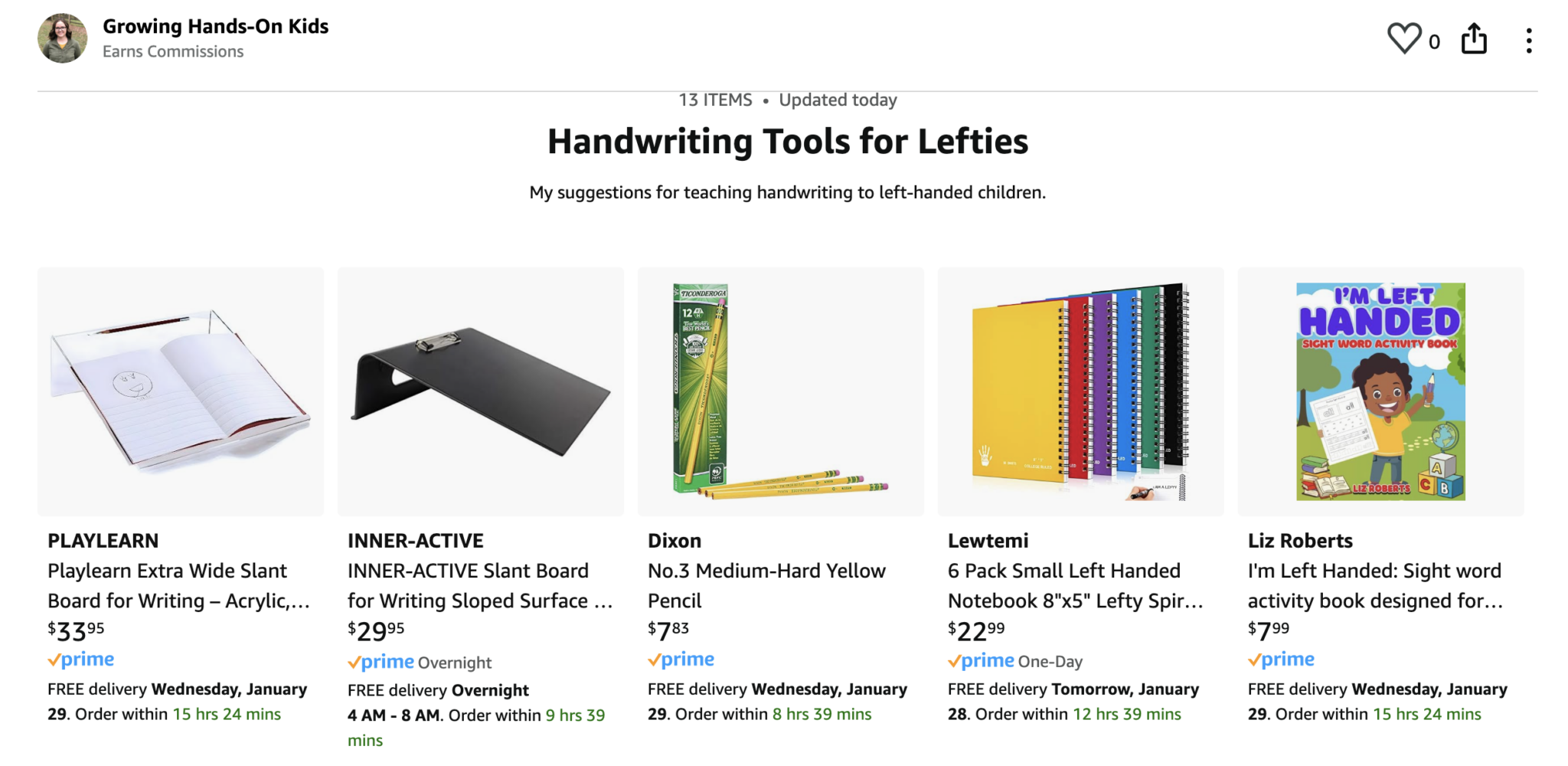Open the black INNER-ACTIVE slant board image
The image size is (1568, 766).
click(481, 391)
